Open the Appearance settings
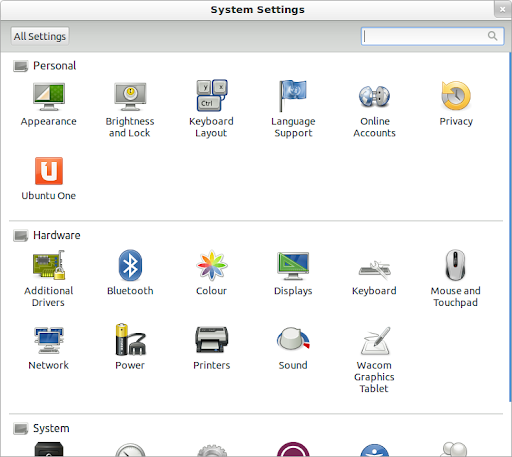 pyautogui.click(x=49, y=104)
